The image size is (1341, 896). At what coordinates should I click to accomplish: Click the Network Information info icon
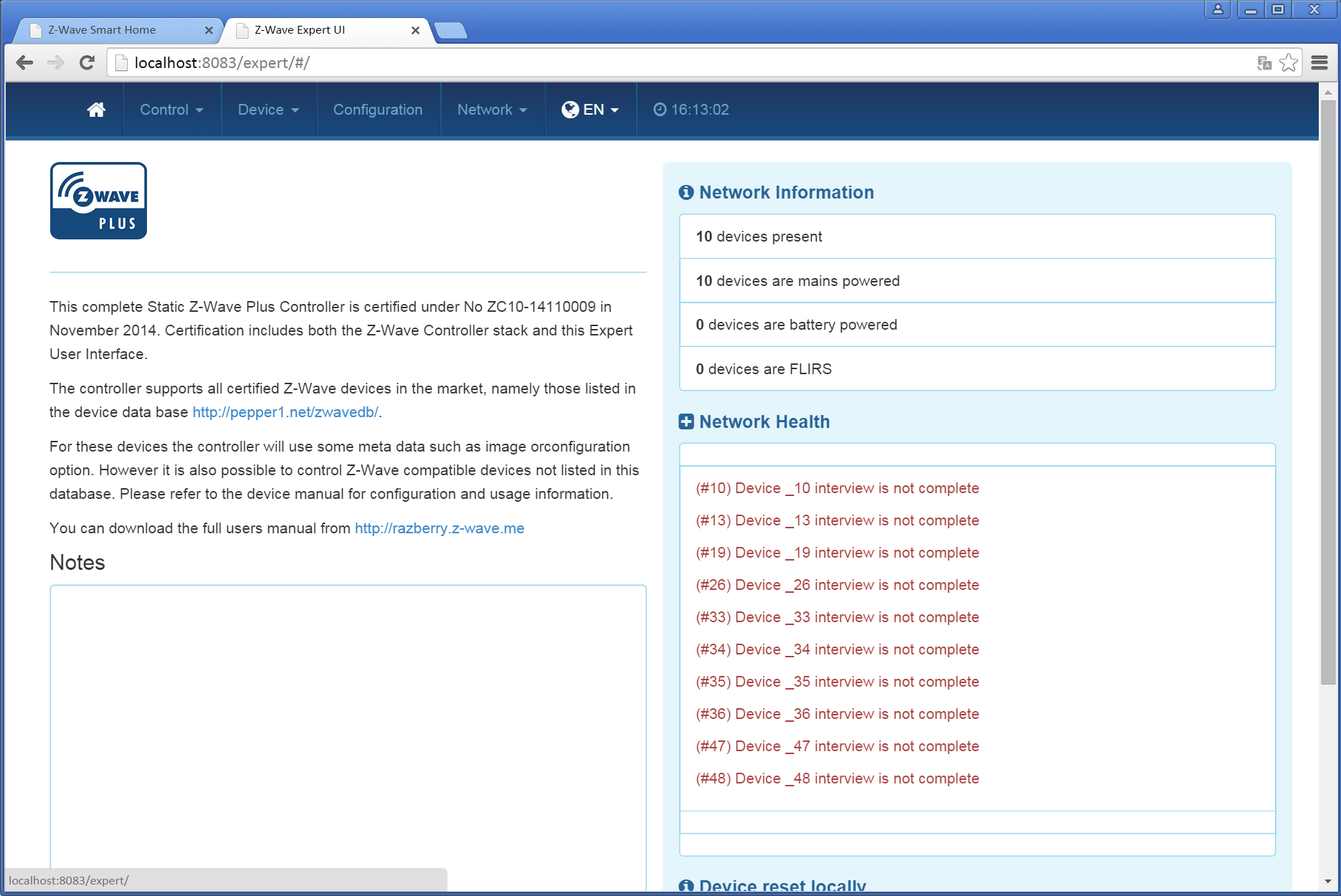pyautogui.click(x=686, y=193)
